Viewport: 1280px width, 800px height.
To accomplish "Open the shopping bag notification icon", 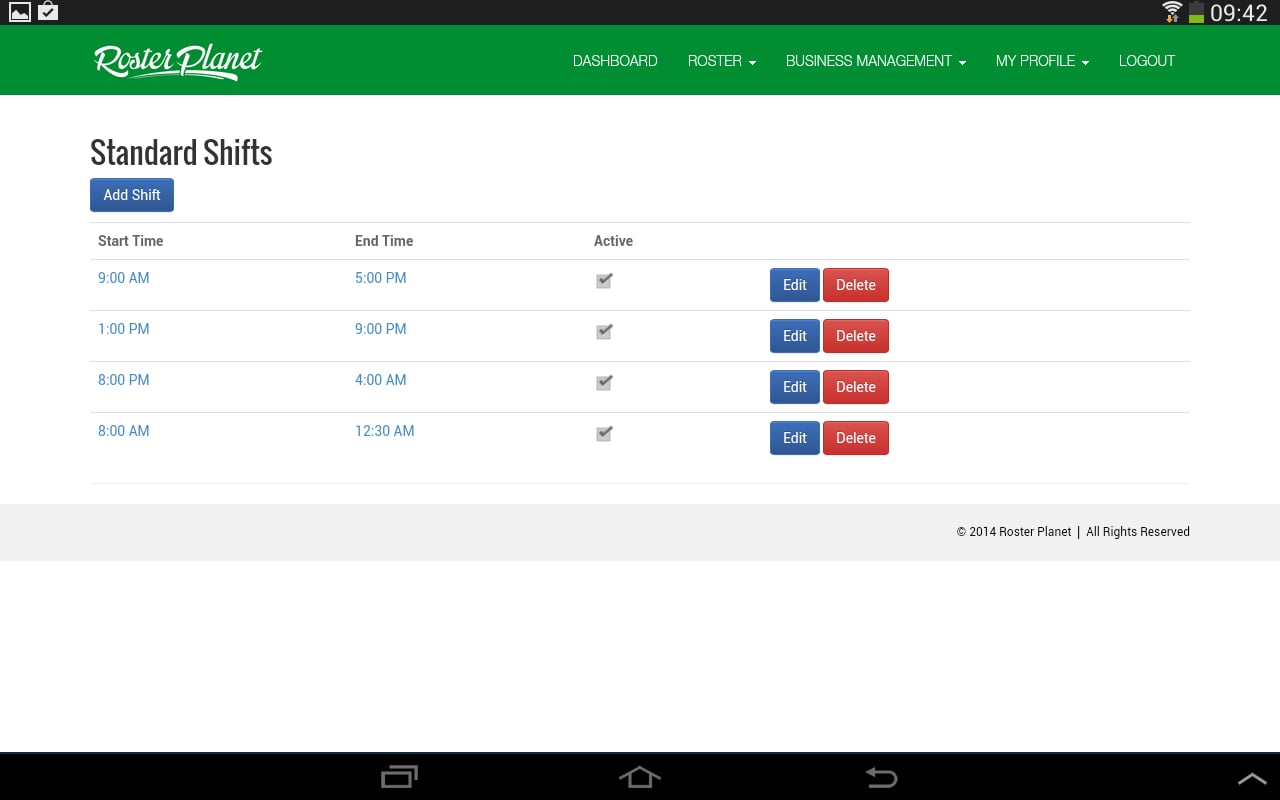I will coord(48,12).
